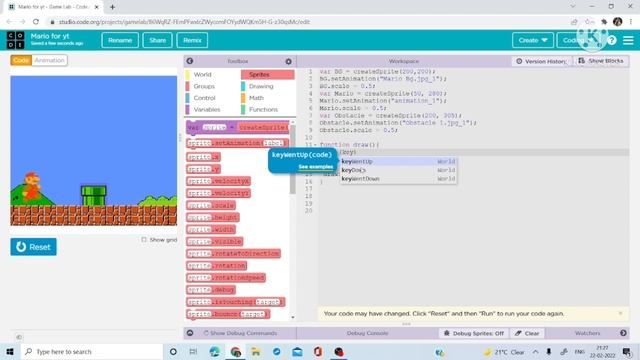Pick the sprite.rotateToDirection block
The image size is (640, 360).
click(x=233, y=253)
